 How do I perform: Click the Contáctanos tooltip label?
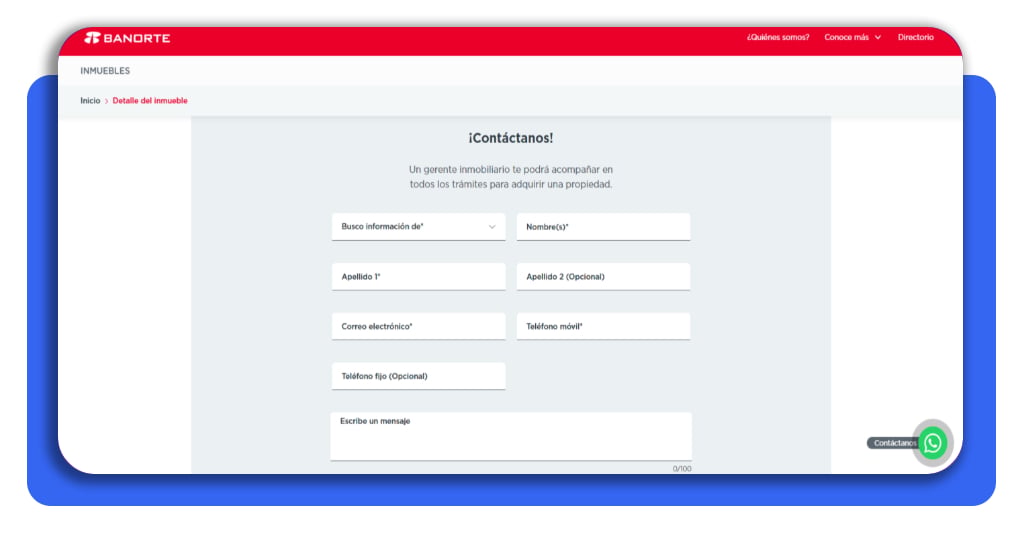(893, 443)
